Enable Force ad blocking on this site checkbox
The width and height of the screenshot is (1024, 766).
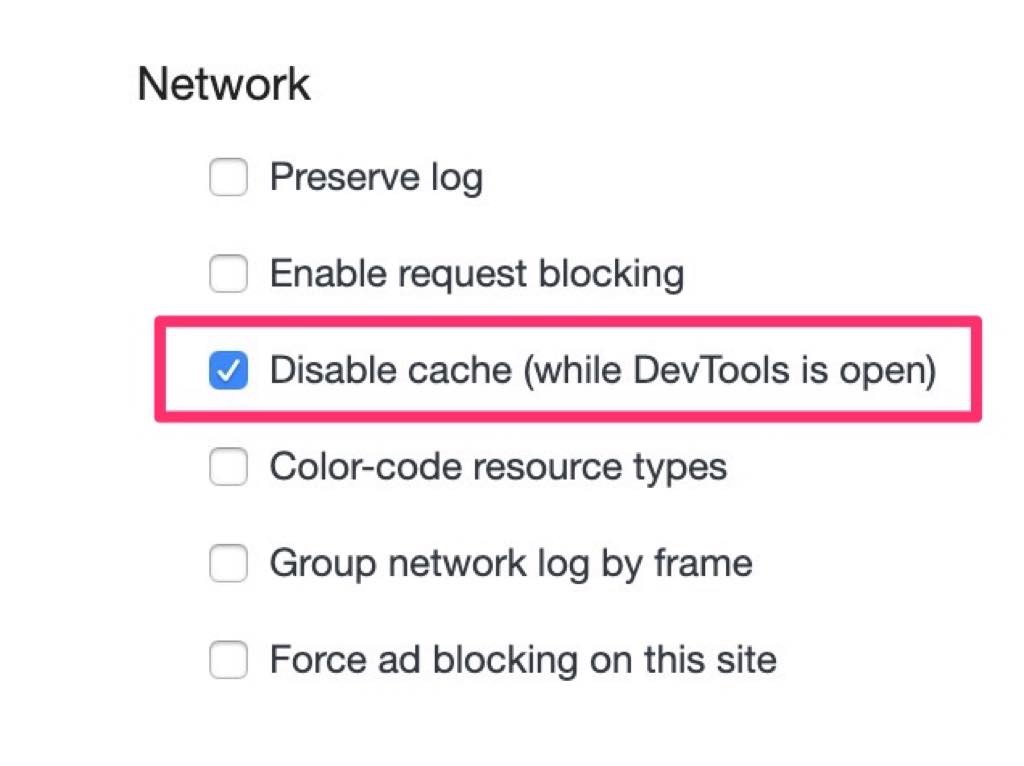[x=228, y=660]
